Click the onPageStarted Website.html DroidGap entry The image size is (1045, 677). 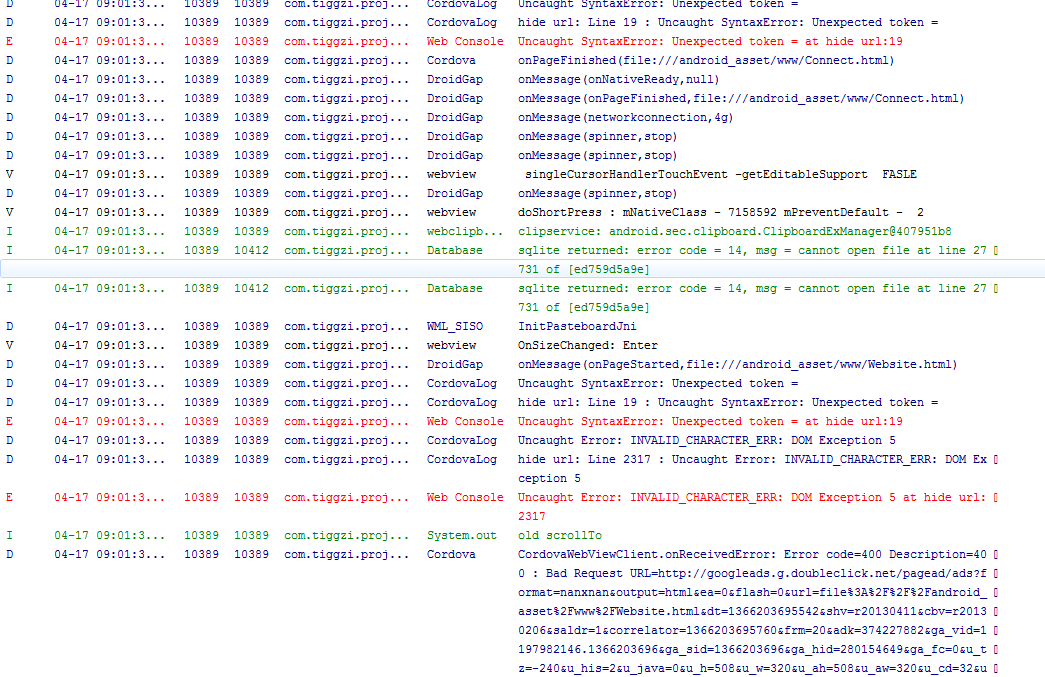click(737, 365)
